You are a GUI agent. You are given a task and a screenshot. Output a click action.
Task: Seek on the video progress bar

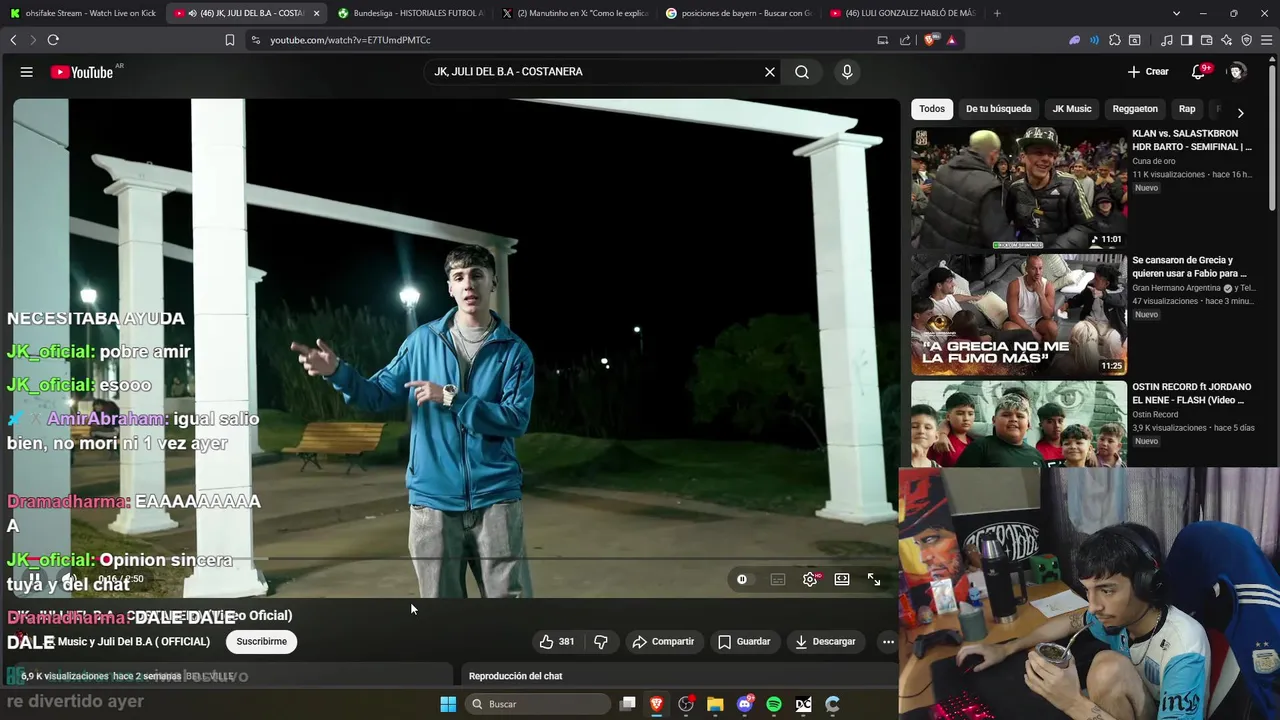[456, 558]
